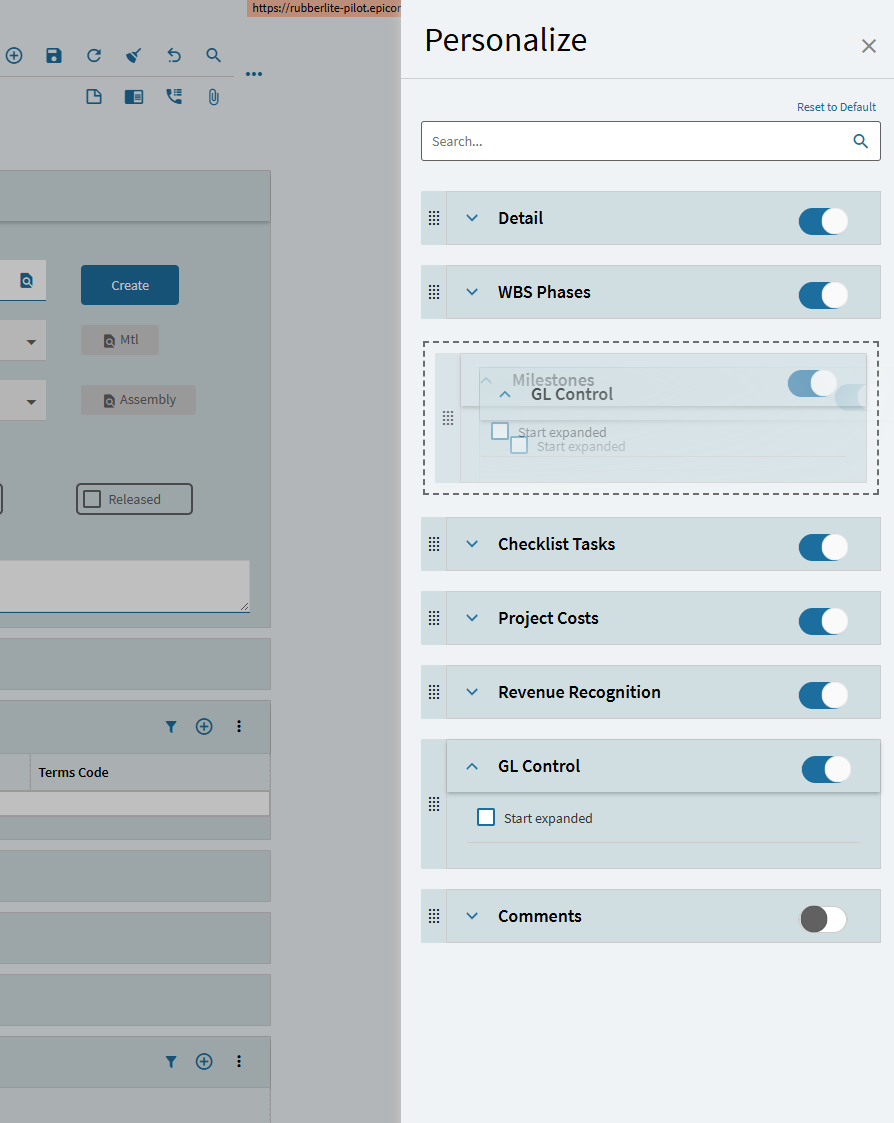Image resolution: width=894 pixels, height=1123 pixels.
Task: Click add row icon in the bottom grid header
Action: (204, 1061)
